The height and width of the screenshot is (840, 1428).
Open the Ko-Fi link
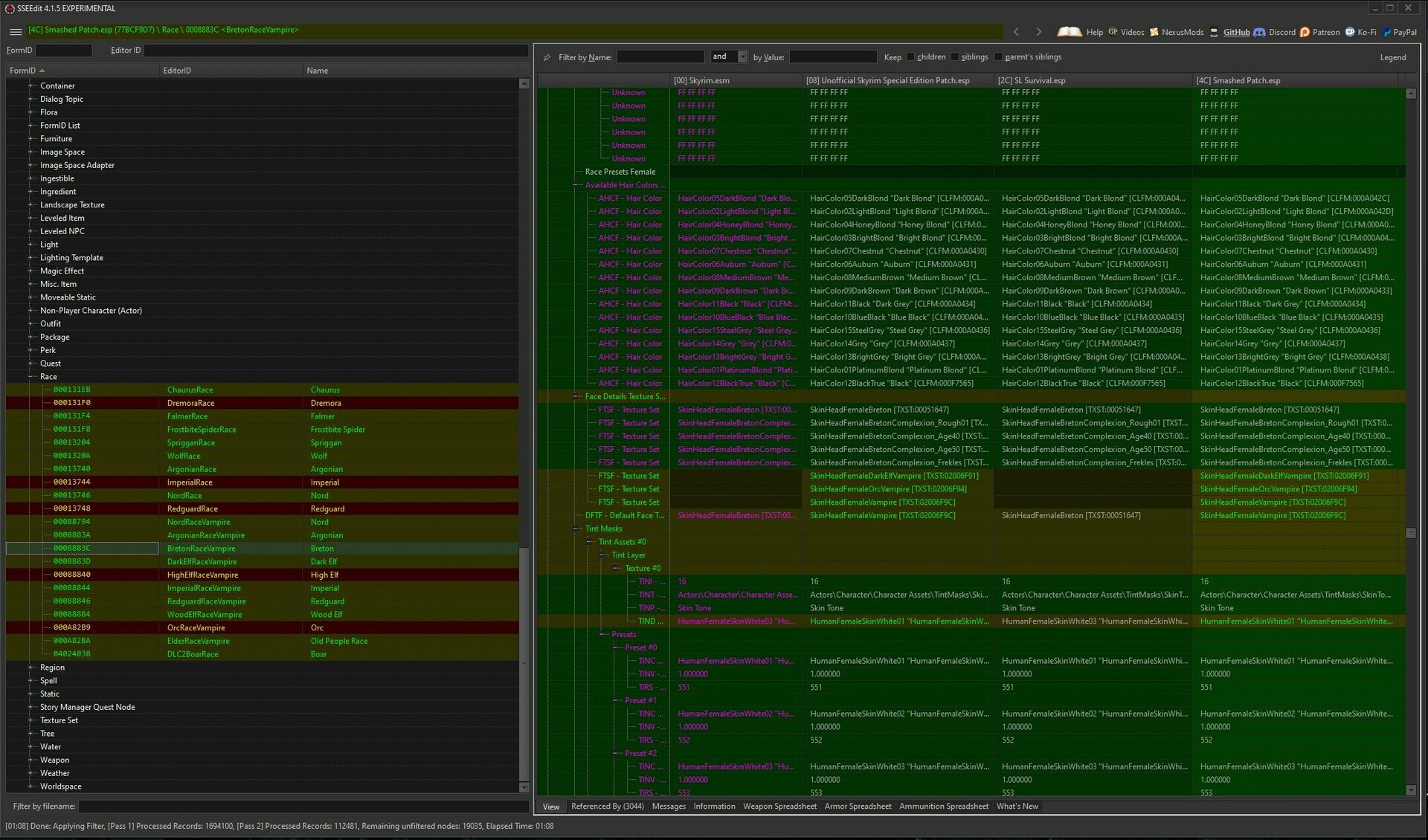pos(1360,32)
